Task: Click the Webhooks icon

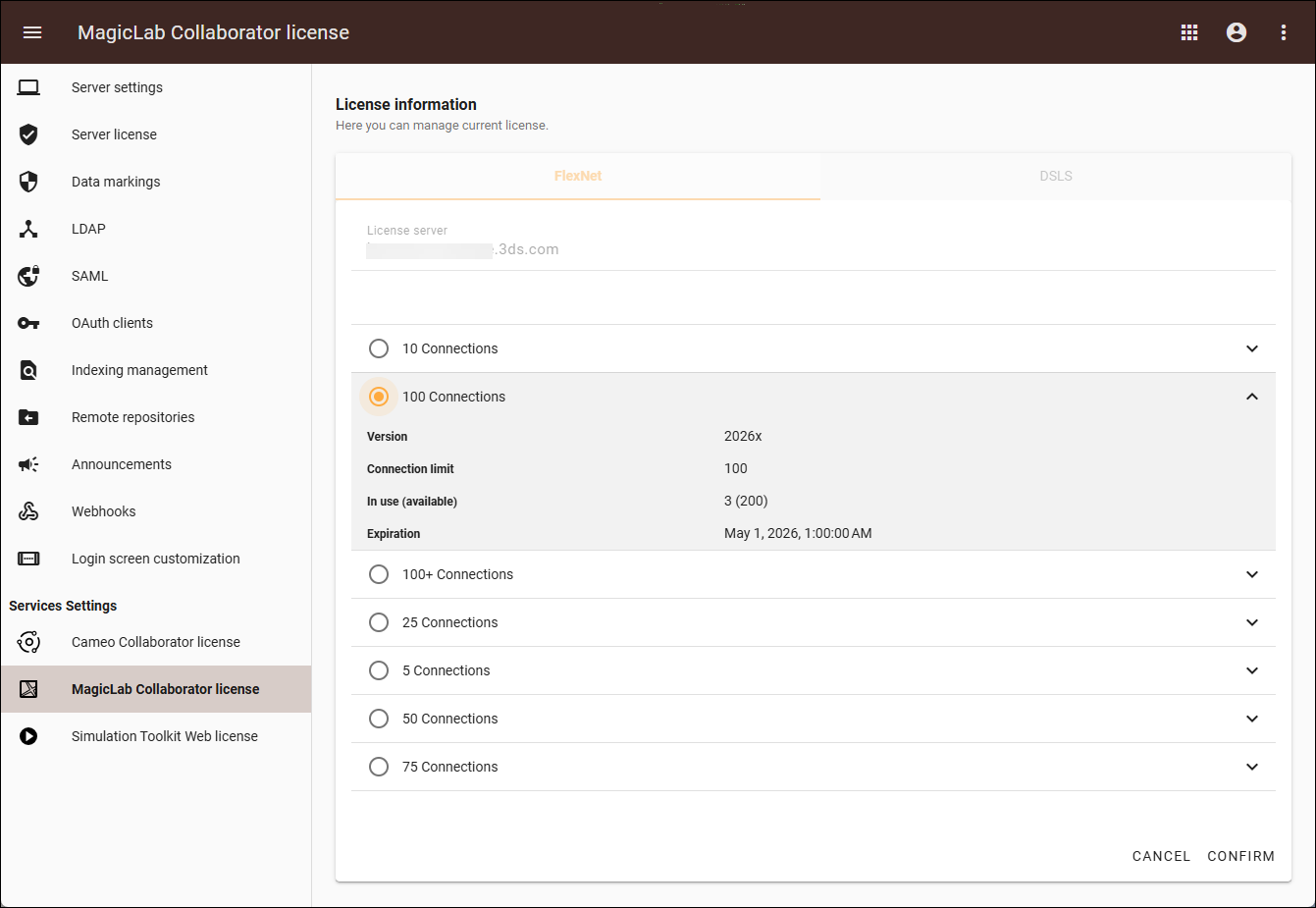Action: point(28,511)
